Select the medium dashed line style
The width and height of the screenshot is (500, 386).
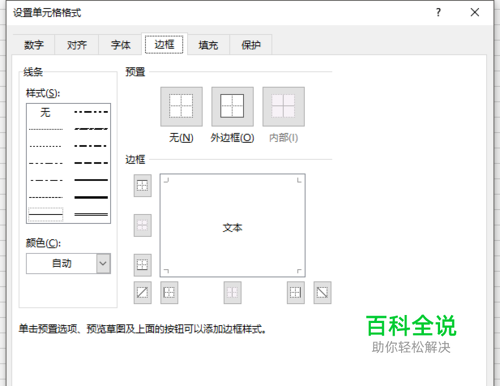point(91,163)
